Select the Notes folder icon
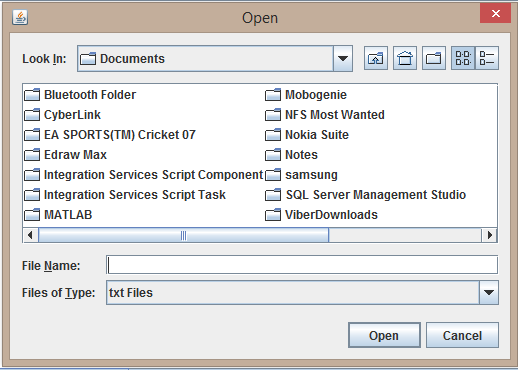This screenshot has height=370, width=518. click(x=273, y=155)
